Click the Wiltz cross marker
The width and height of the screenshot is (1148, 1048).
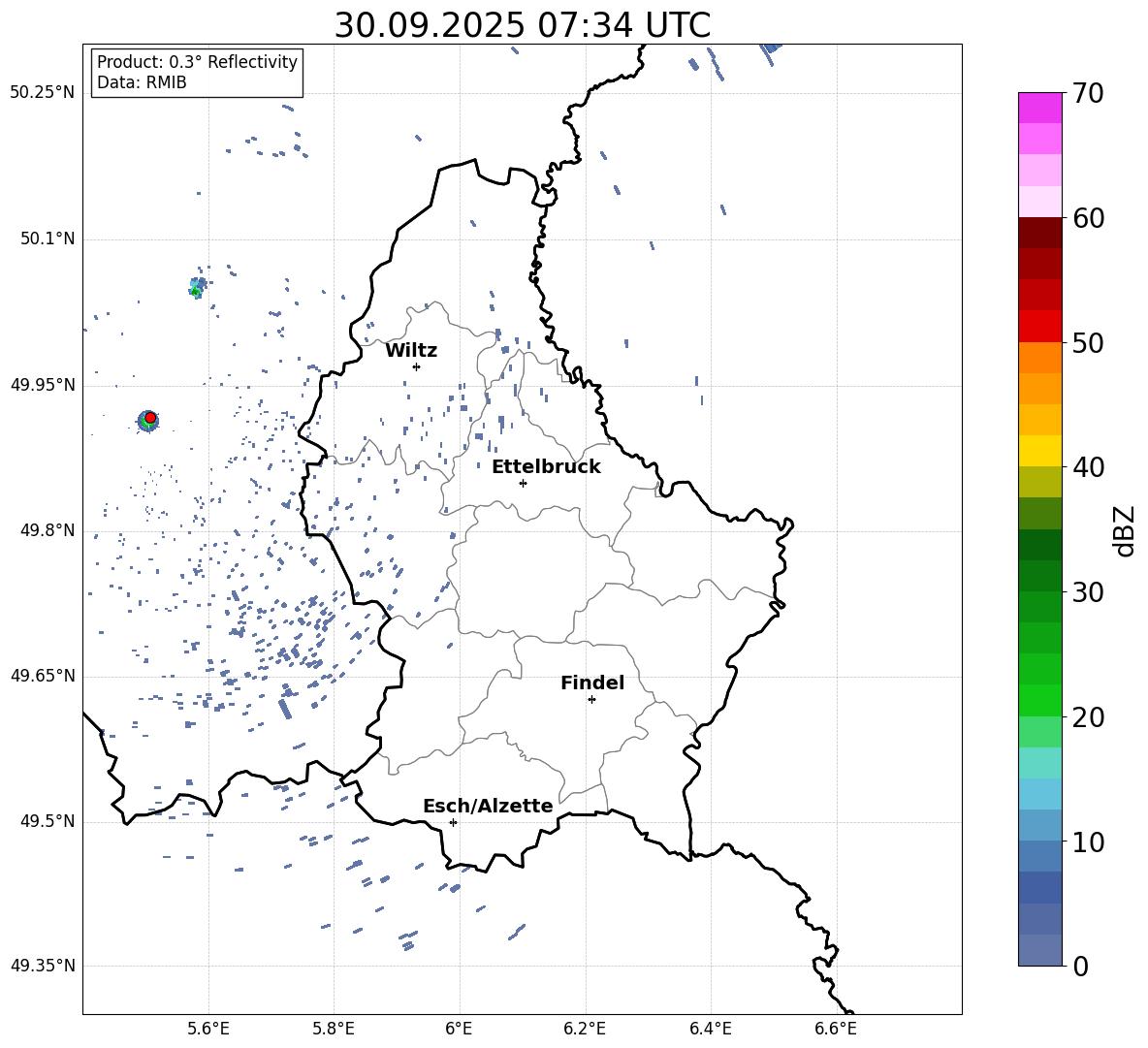point(416,366)
